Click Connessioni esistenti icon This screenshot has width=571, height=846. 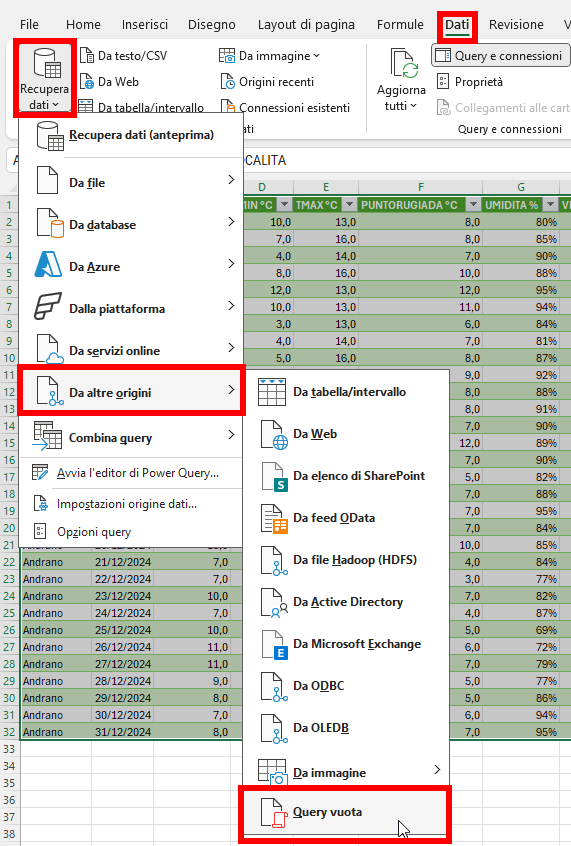pyautogui.click(x=227, y=107)
